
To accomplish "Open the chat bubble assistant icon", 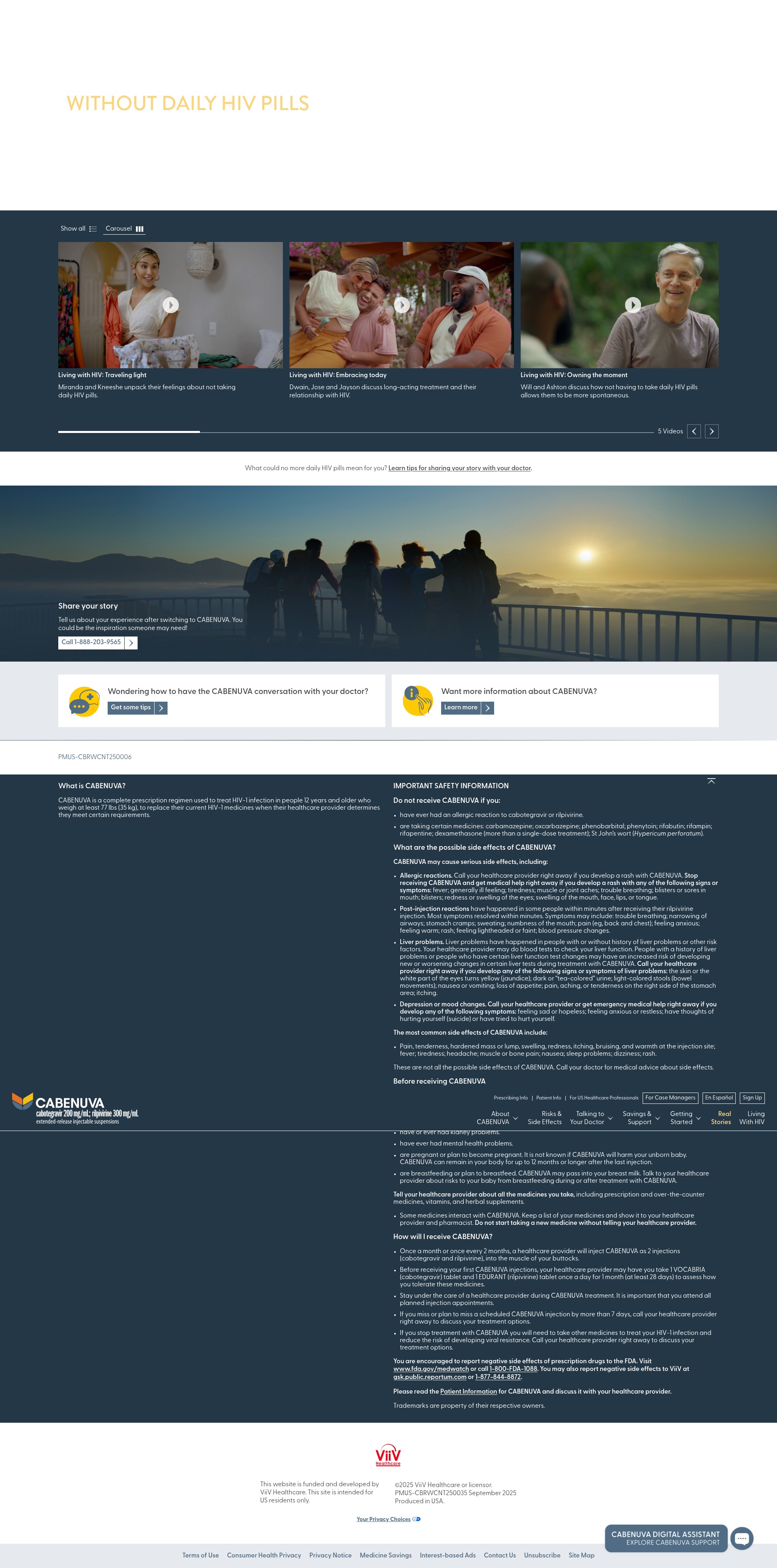I will tap(742, 1539).
